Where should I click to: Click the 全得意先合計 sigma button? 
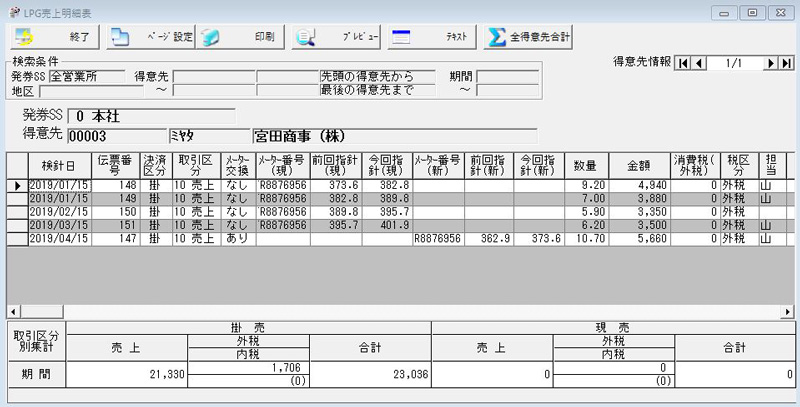click(529, 36)
